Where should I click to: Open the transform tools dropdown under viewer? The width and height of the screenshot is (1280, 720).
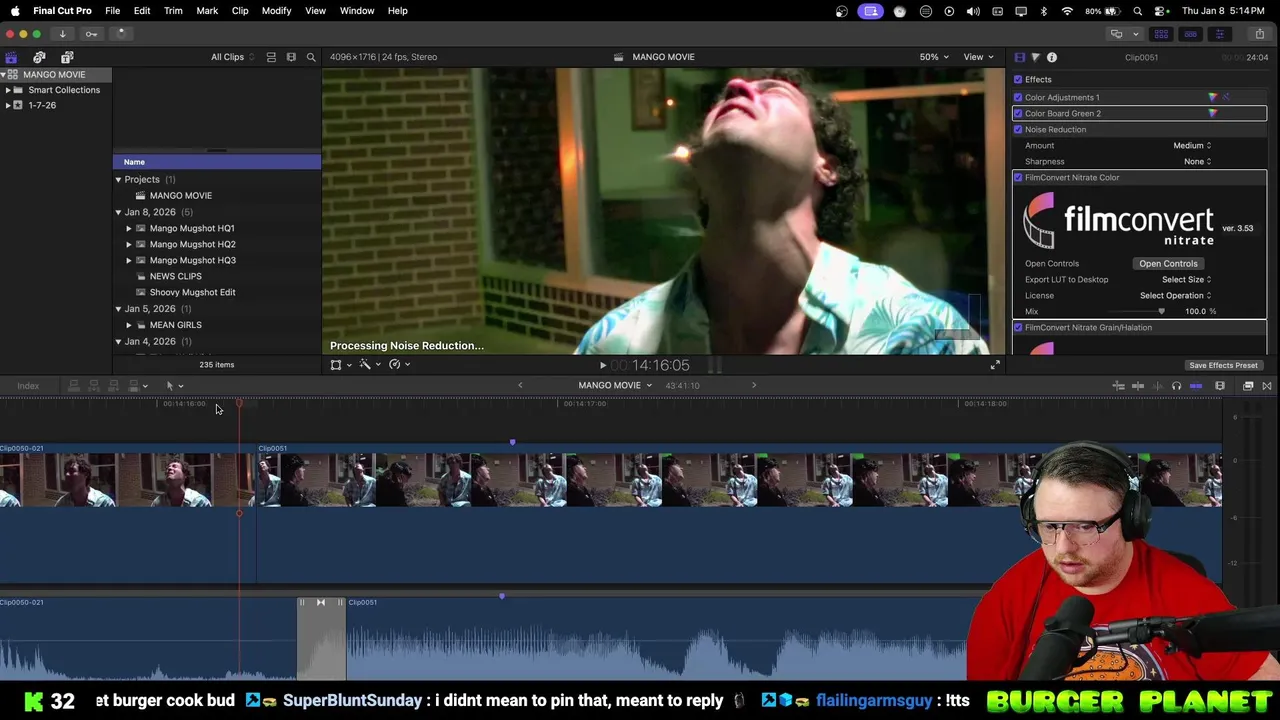coord(340,365)
